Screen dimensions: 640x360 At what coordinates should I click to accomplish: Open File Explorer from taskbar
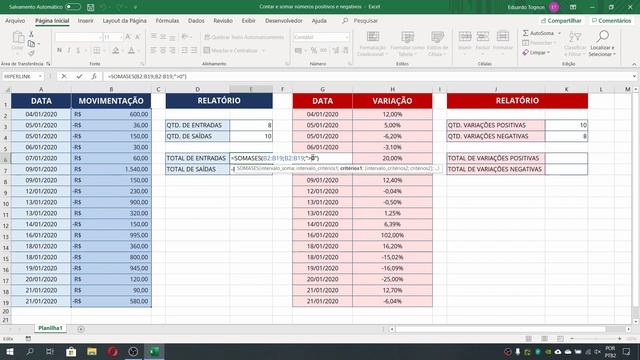tap(92, 351)
